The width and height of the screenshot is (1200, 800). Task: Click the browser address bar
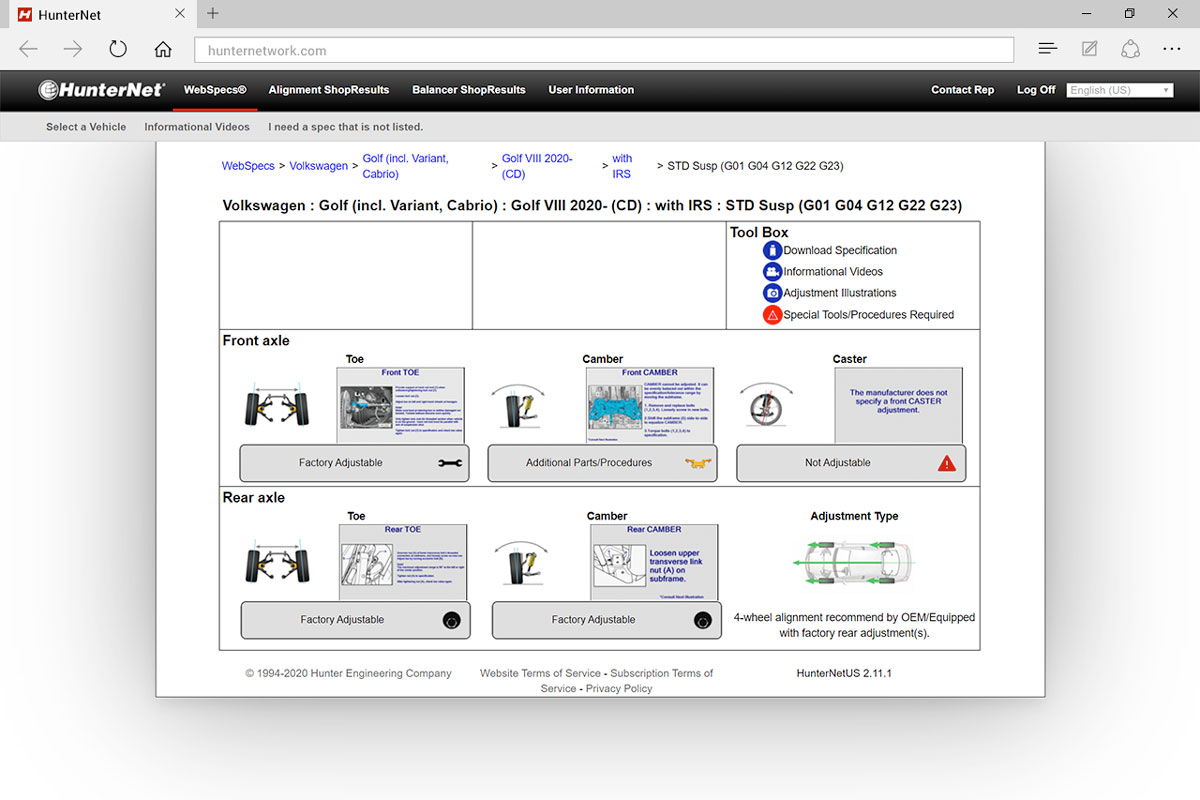600,48
